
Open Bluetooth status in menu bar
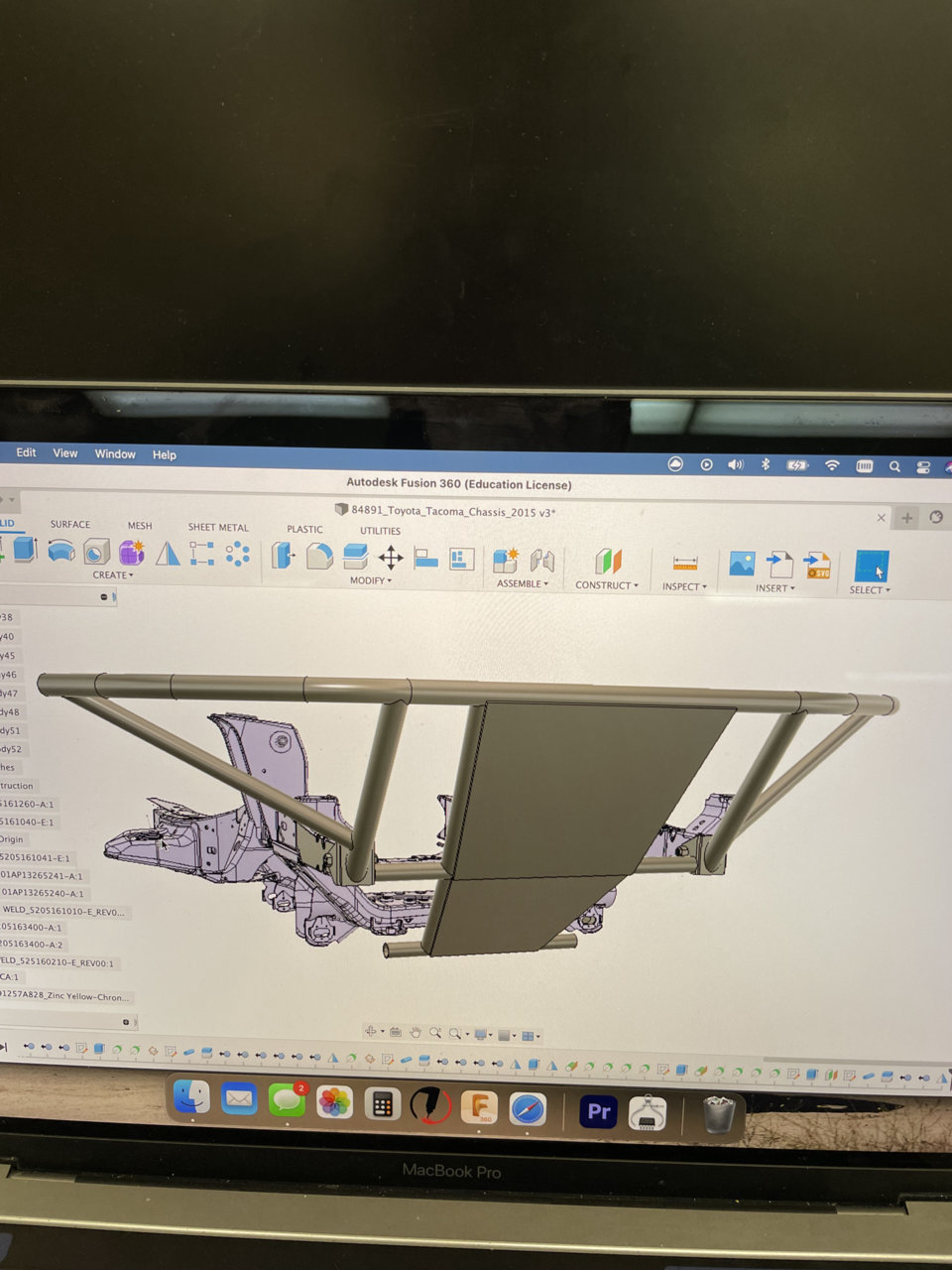click(766, 464)
